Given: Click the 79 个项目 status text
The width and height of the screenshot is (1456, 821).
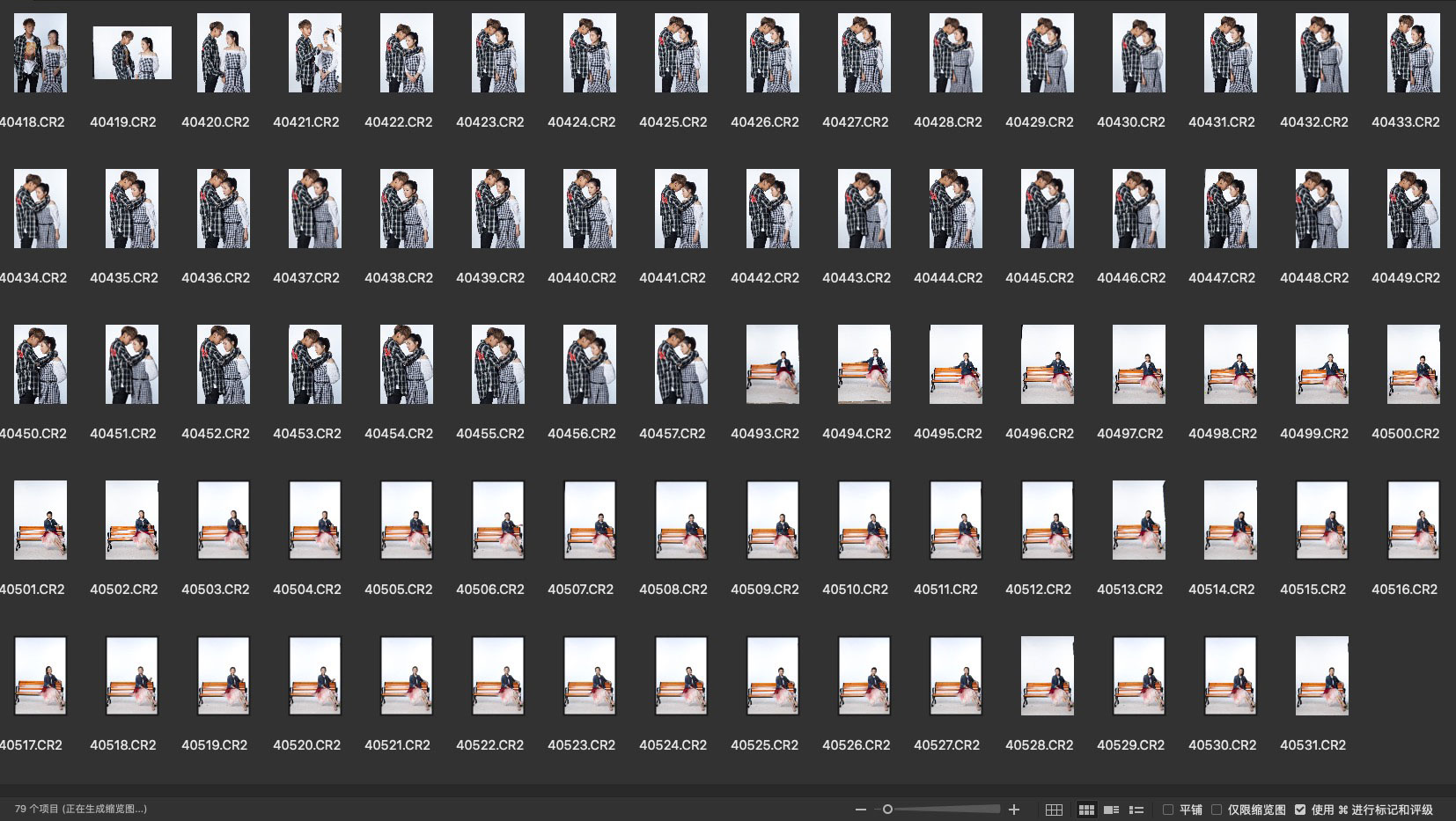Looking at the screenshot, I should pos(80,809).
